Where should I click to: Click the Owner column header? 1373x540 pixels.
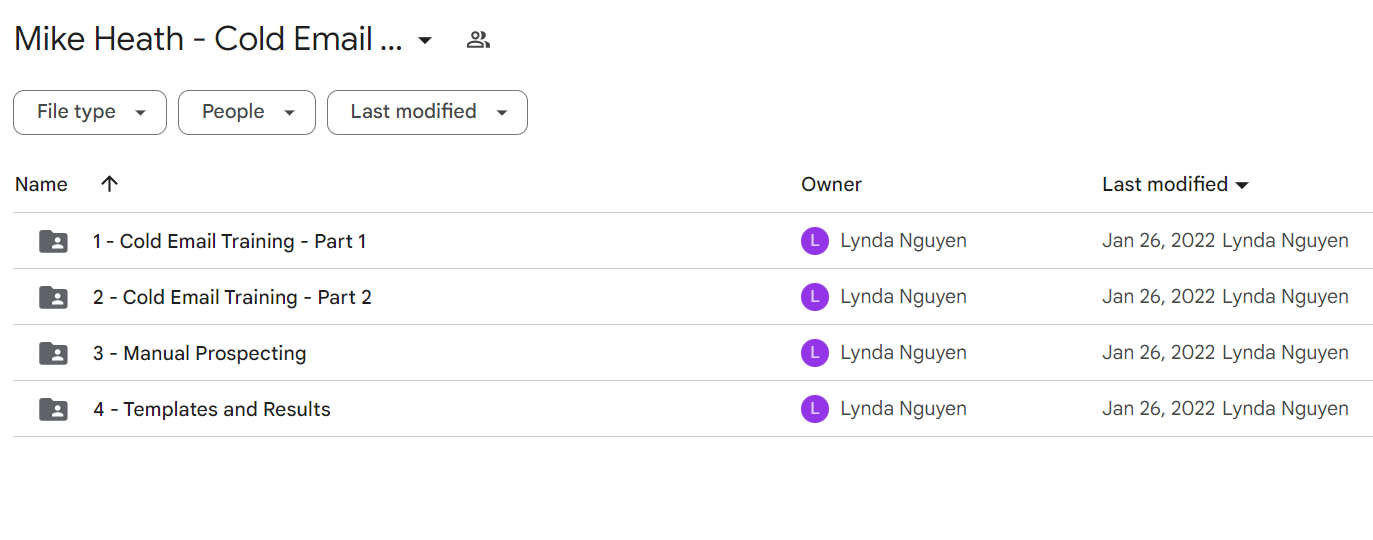[831, 184]
